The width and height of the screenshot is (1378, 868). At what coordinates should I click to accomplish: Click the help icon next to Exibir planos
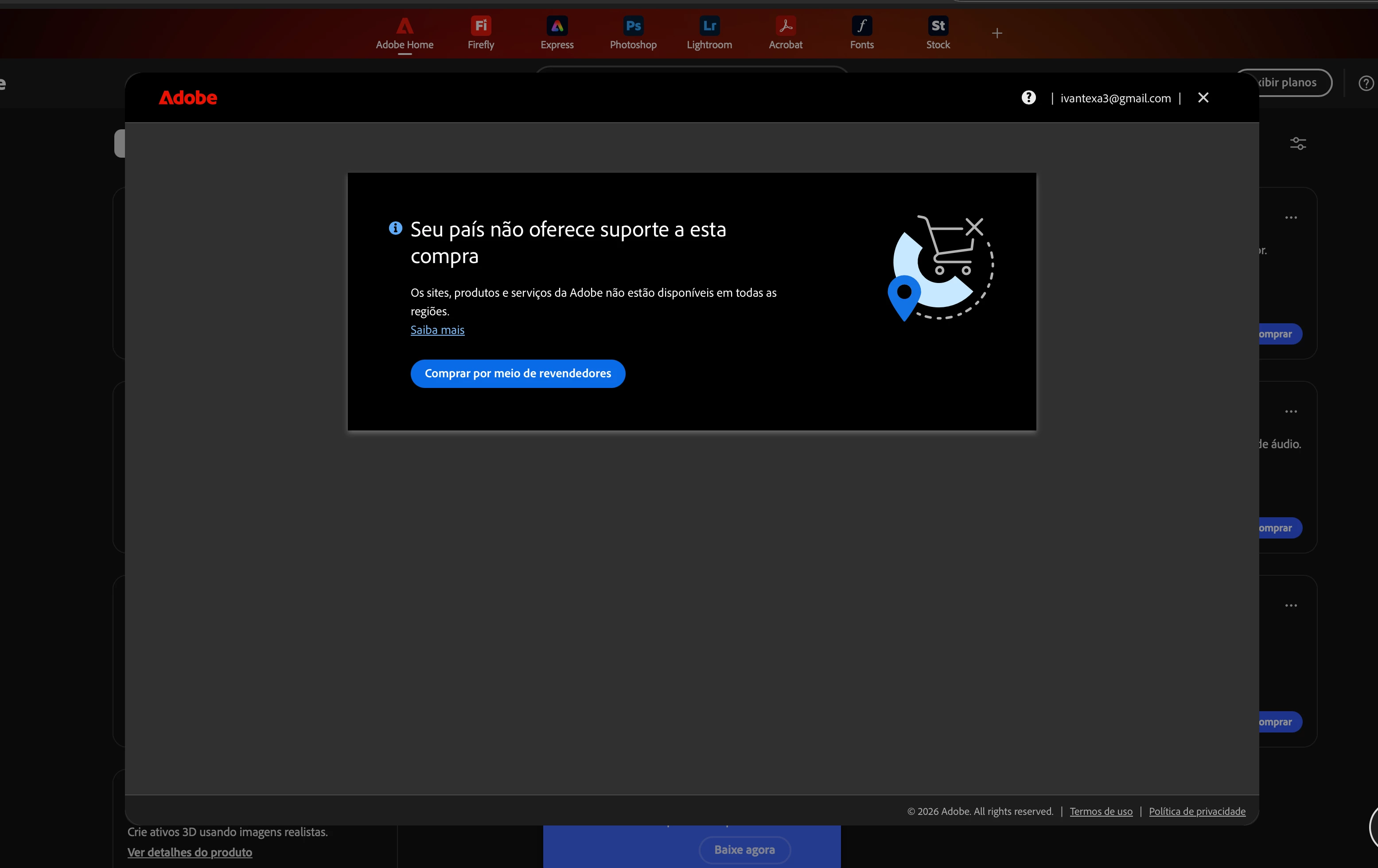coord(1366,84)
